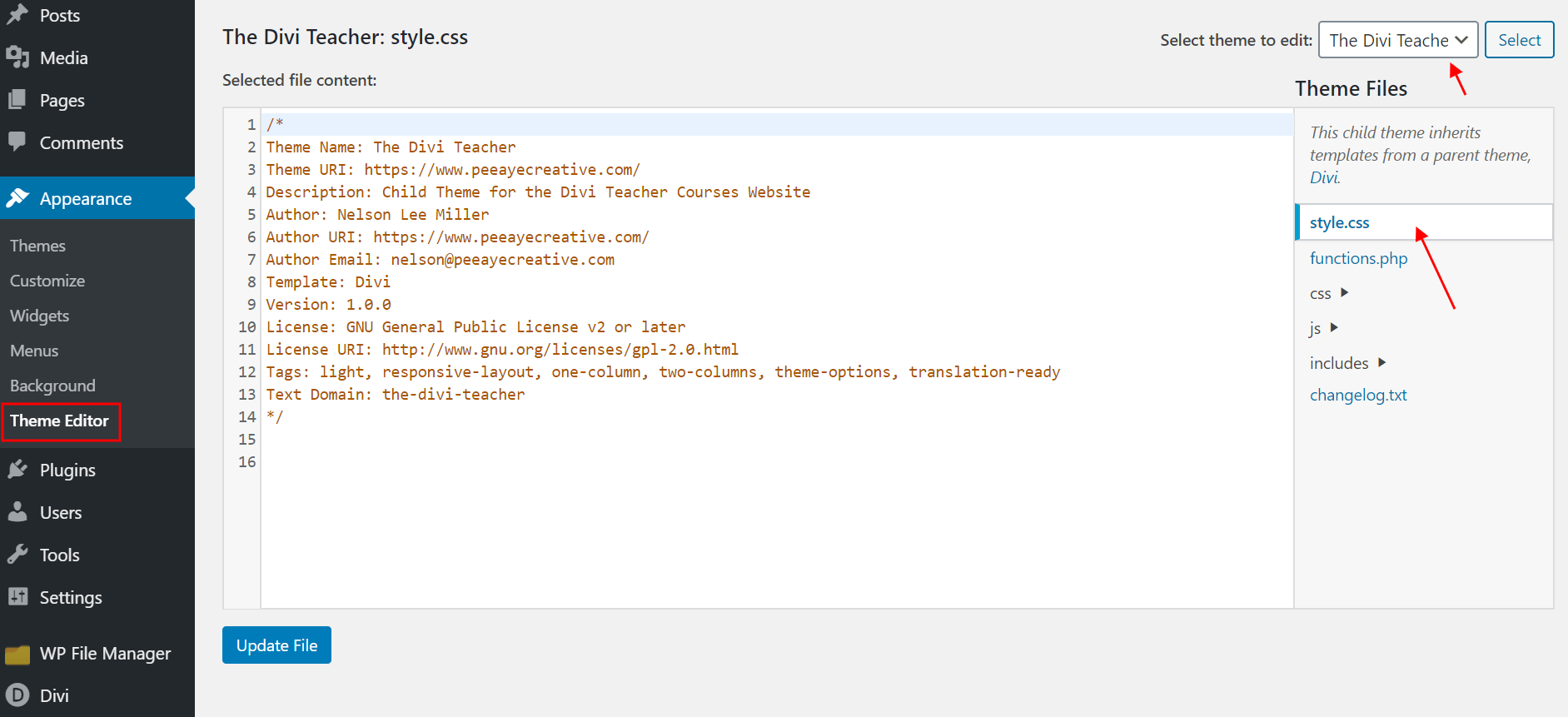1568x717 pixels.
Task: Click the Theme URI line
Action: pyautogui.click(x=453, y=169)
